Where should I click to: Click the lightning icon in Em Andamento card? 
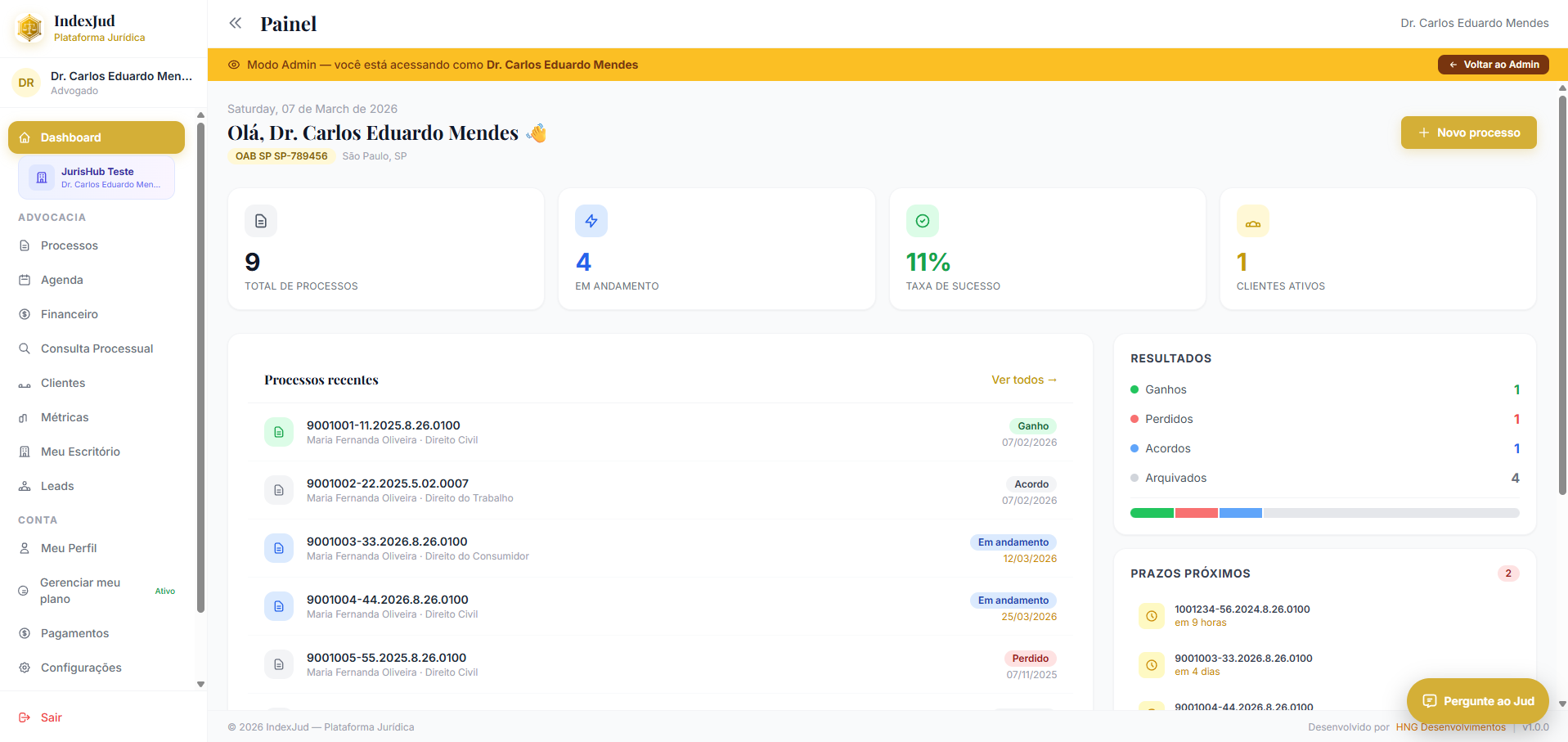click(x=591, y=221)
